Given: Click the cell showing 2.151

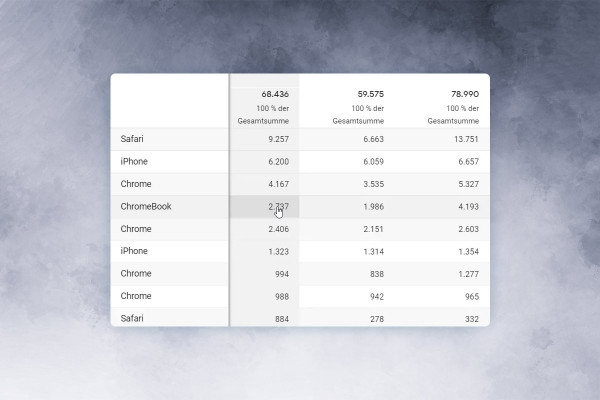Looking at the screenshot, I should pos(373,229).
